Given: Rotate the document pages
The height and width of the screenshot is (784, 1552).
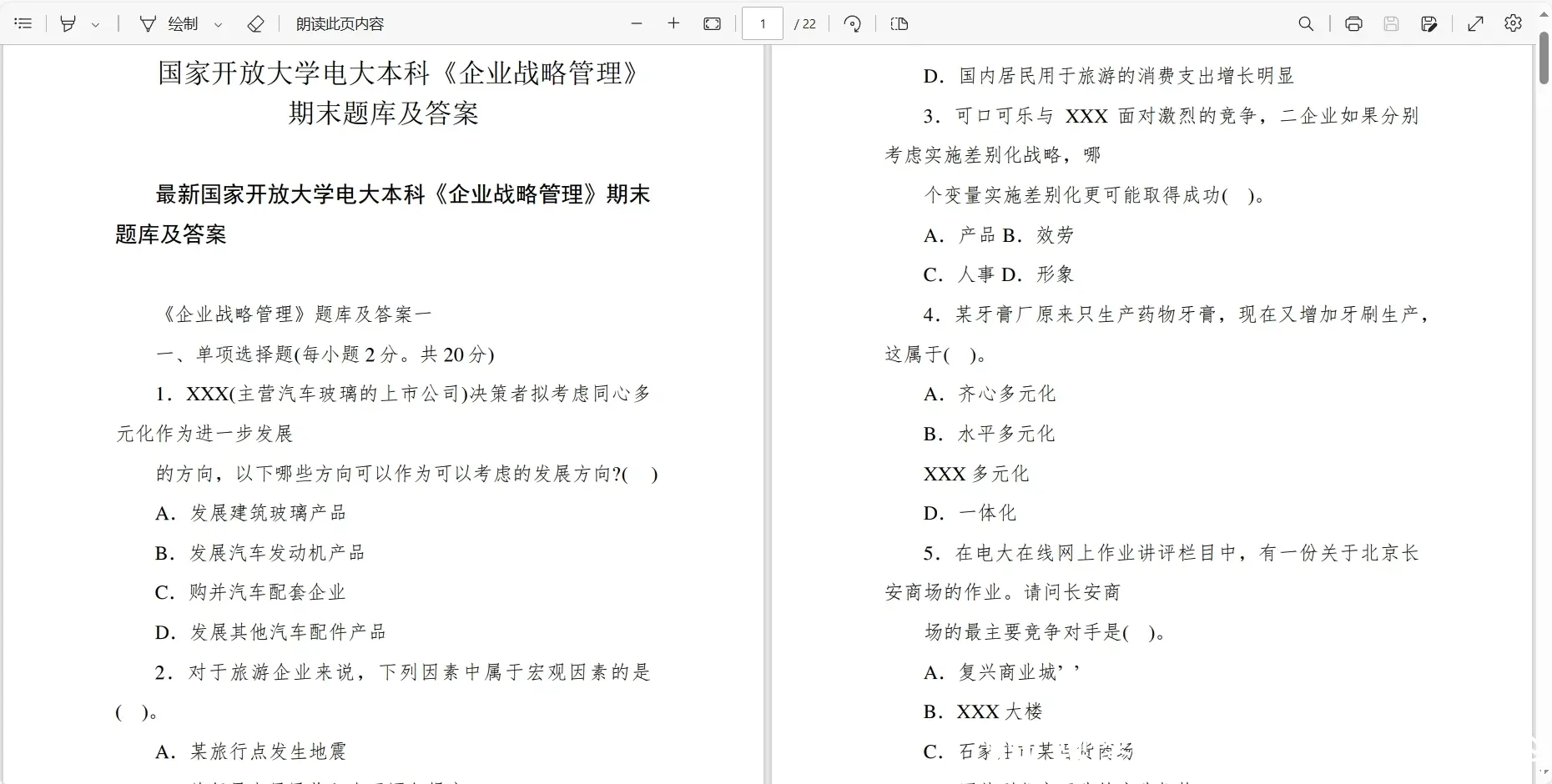Looking at the screenshot, I should click(852, 23).
